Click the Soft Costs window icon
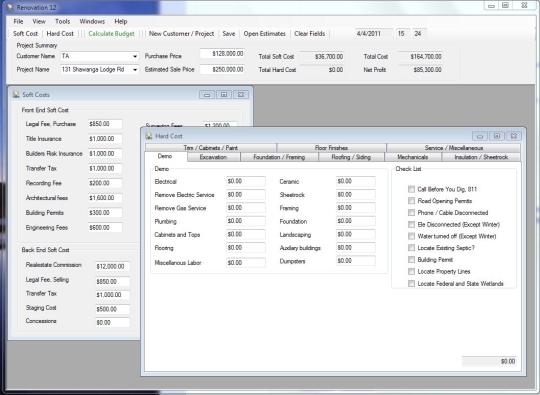This screenshot has width=540, height=395. coord(16,94)
